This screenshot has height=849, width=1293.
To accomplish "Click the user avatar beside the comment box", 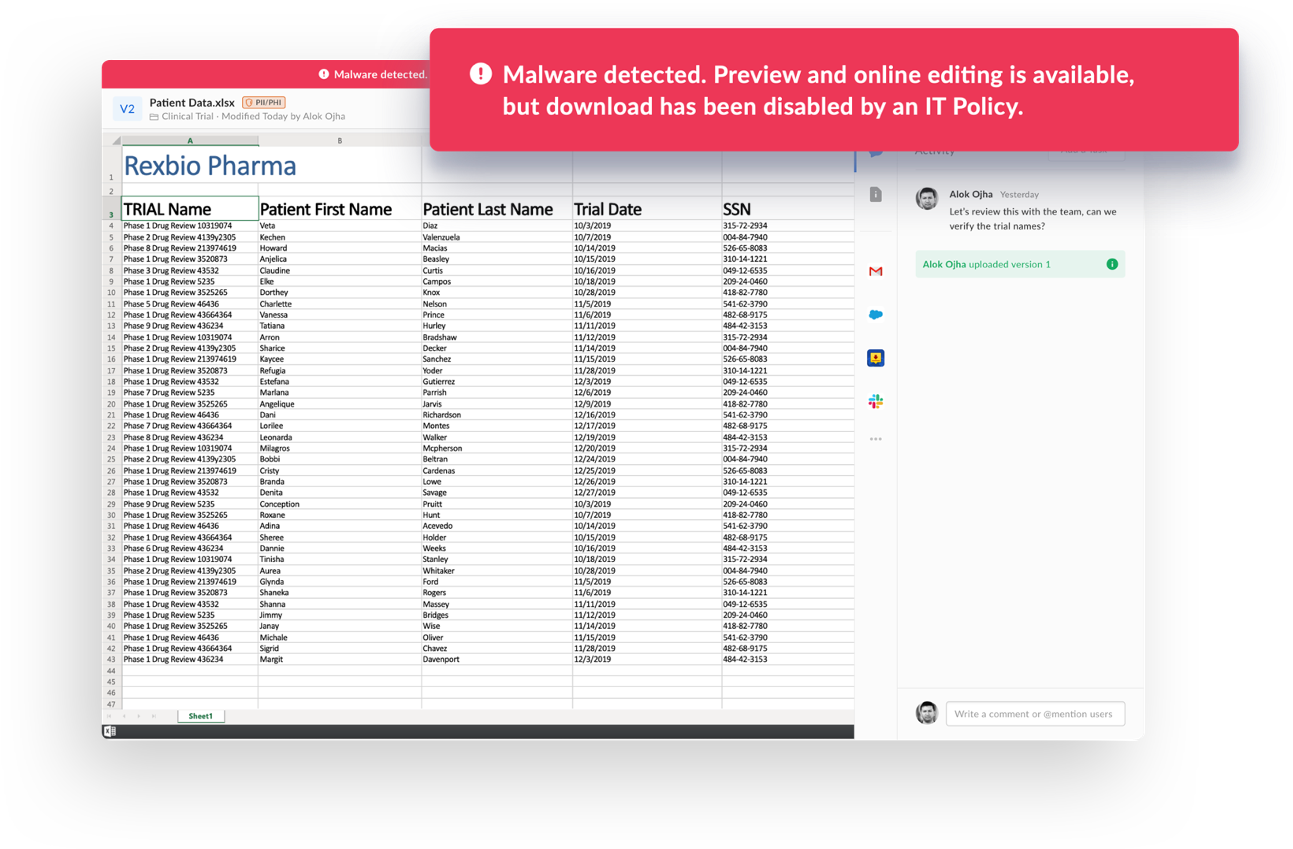I will coord(927,713).
